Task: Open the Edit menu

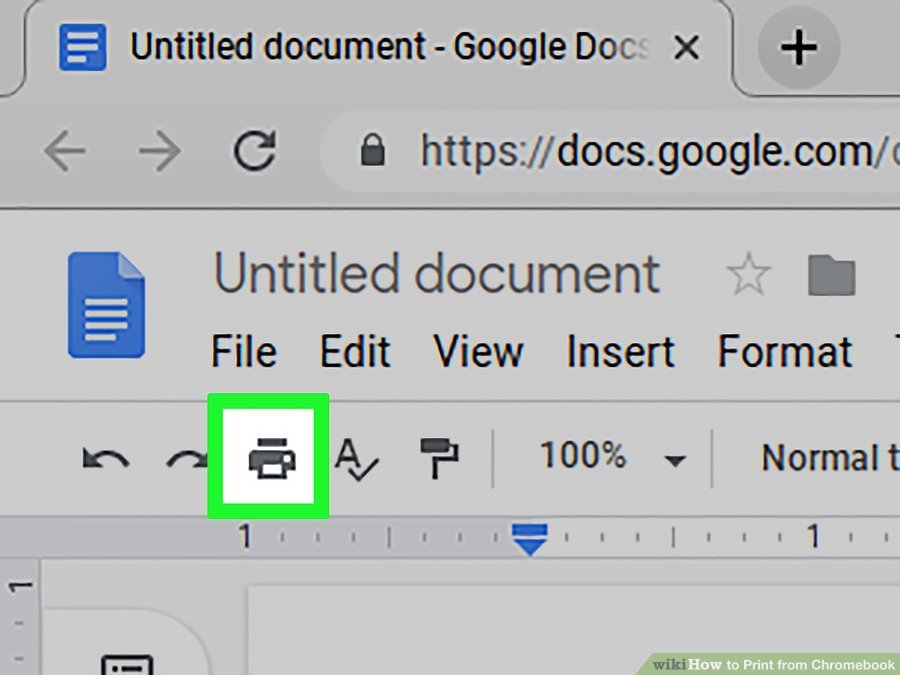Action: [x=355, y=351]
